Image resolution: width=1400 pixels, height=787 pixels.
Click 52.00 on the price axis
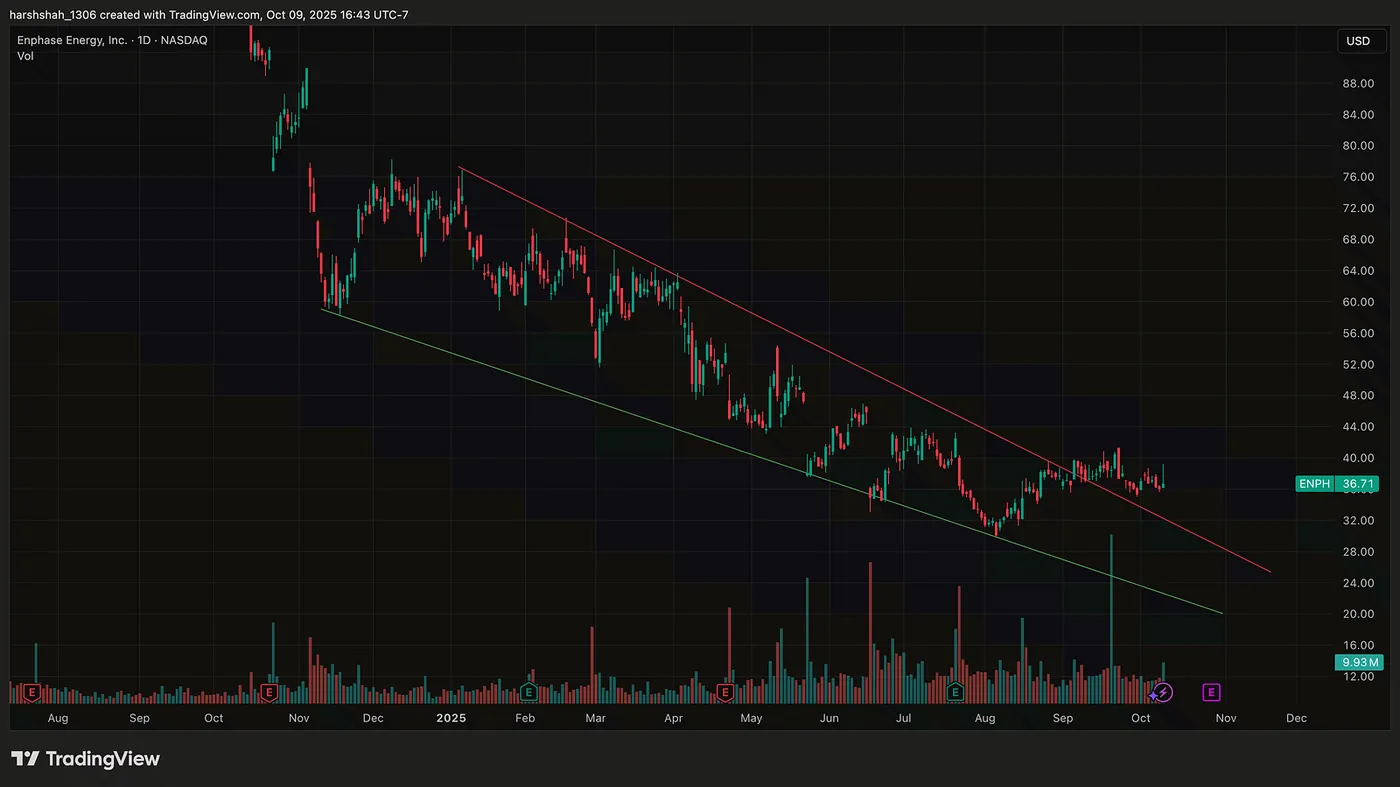pyautogui.click(x=1358, y=364)
